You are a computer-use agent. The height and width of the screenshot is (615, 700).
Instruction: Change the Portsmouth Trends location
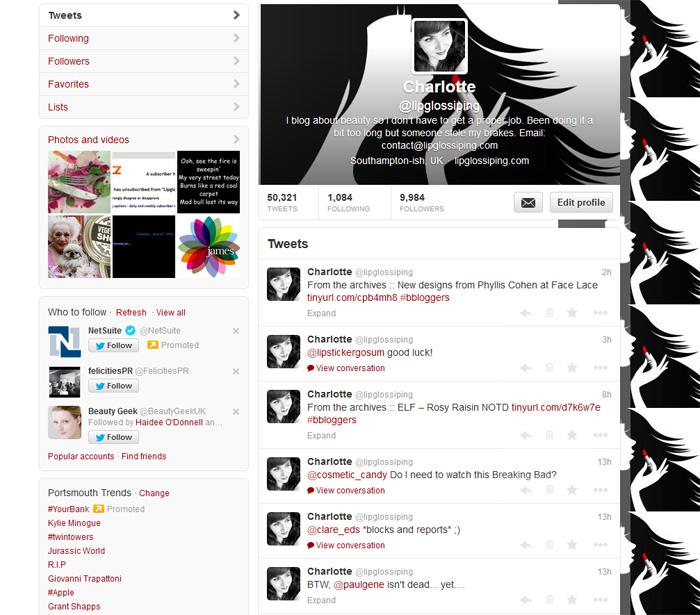click(x=154, y=493)
